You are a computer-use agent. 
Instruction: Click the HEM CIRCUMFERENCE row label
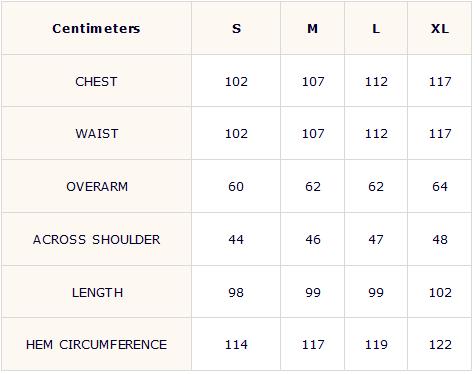pos(96,345)
